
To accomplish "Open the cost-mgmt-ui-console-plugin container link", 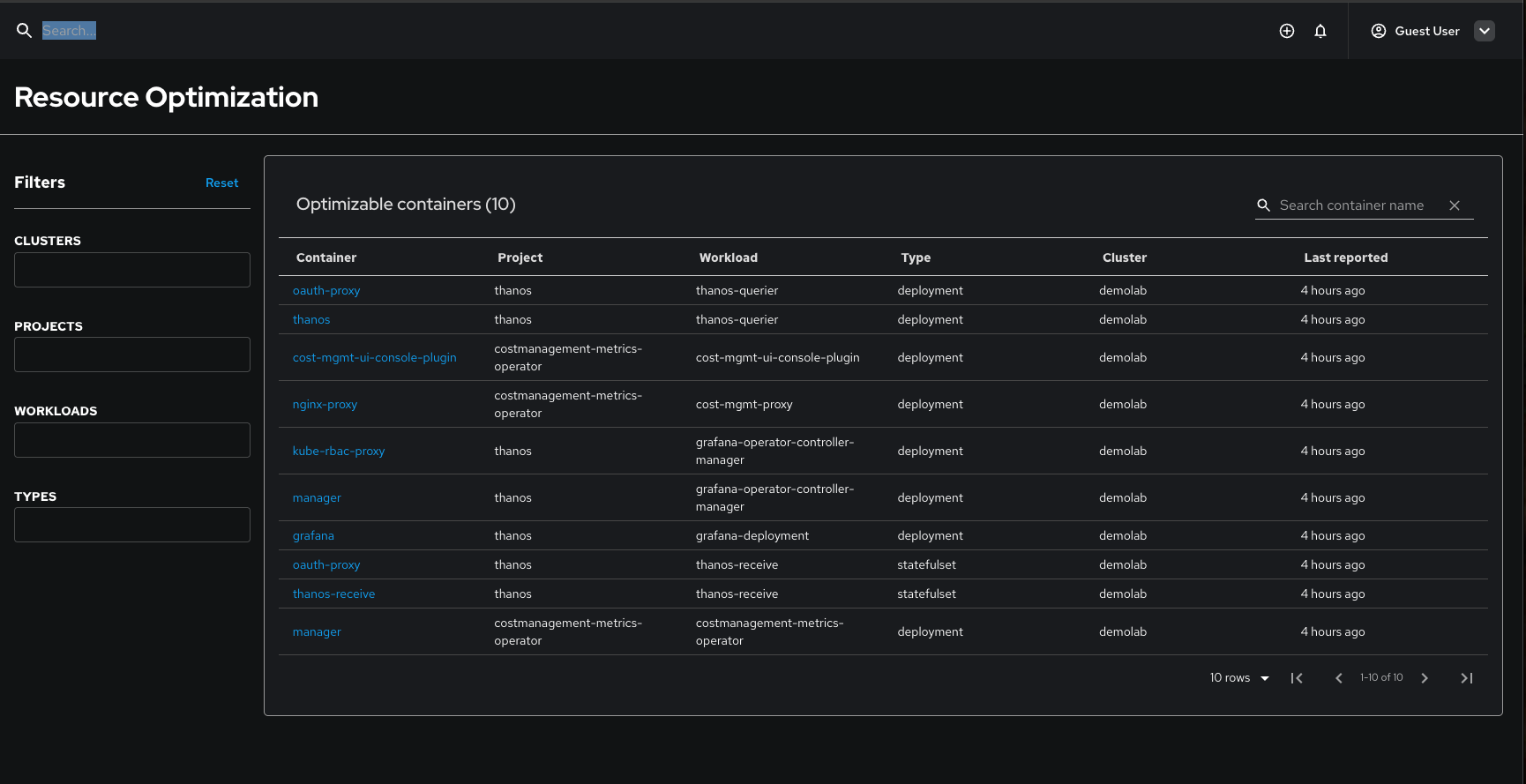I will pos(375,357).
